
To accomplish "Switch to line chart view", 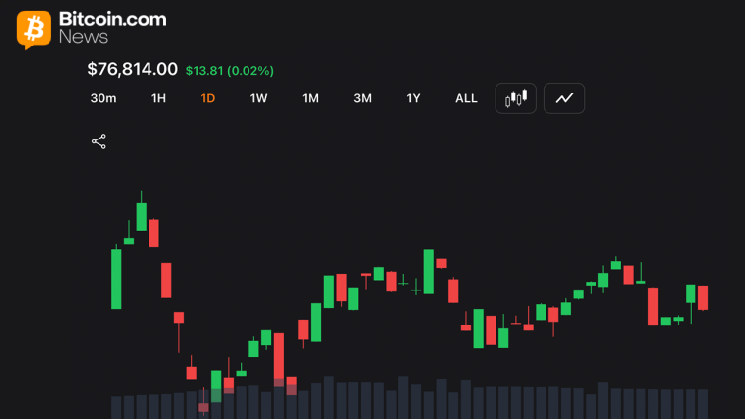I will [x=564, y=98].
